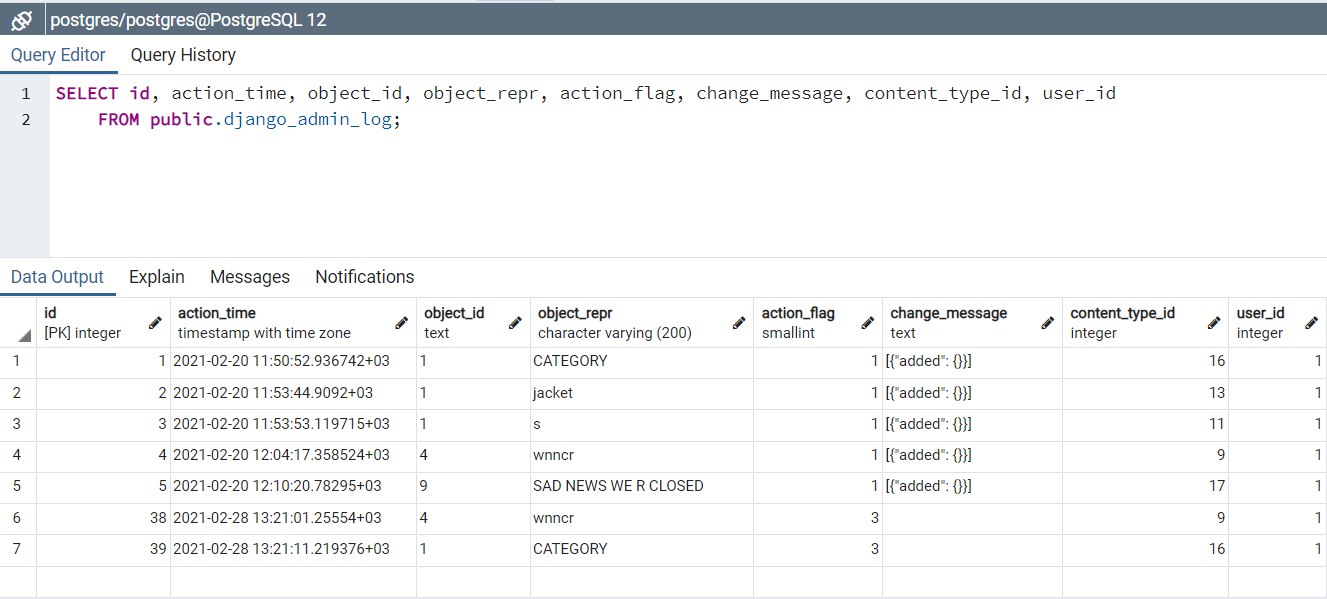Click the database connection status icon
This screenshot has height=599, width=1327.
tap(22, 19)
